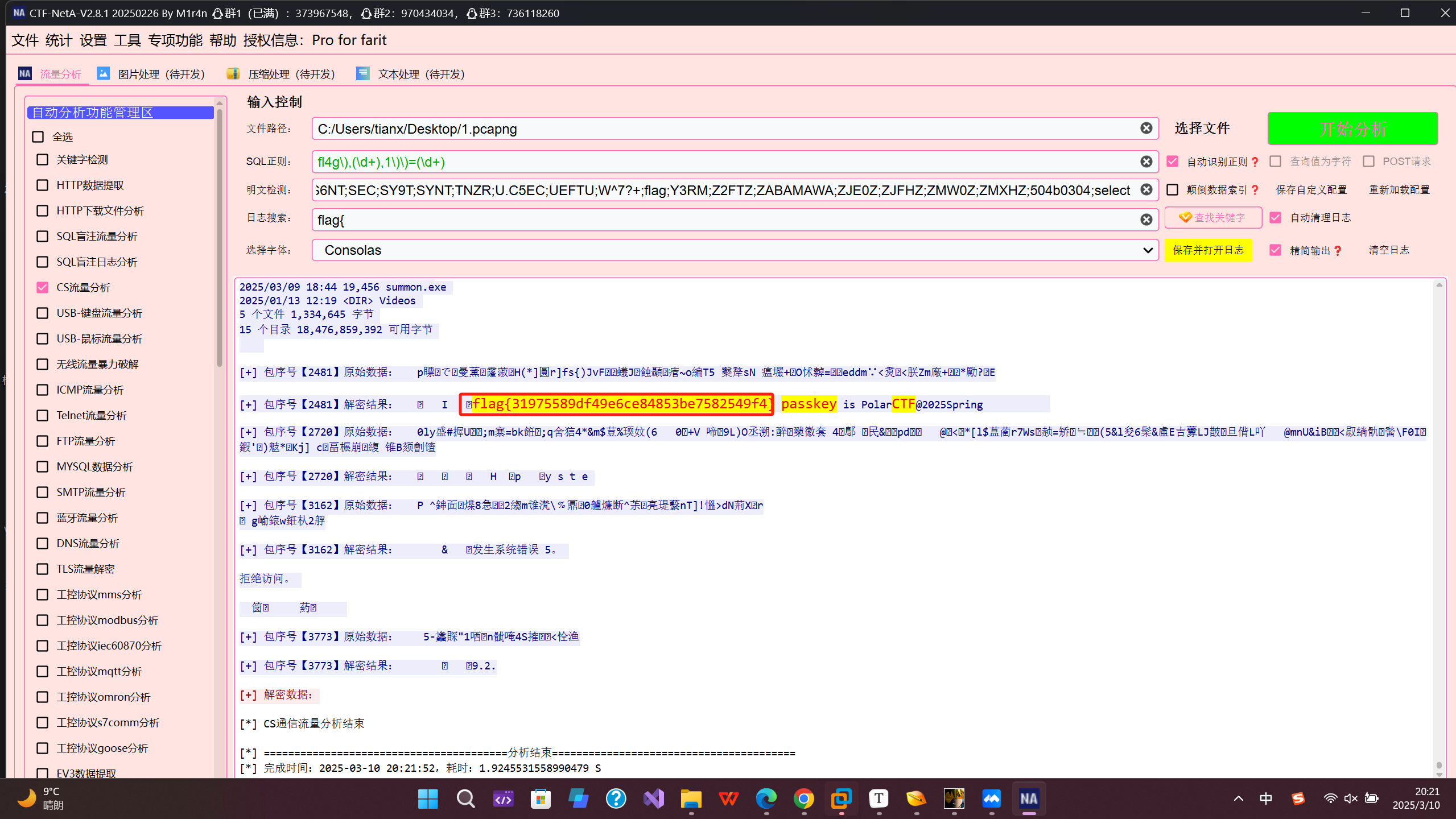Clear the SQL regex field with X icon
This screenshot has height=819, width=1456.
click(1146, 162)
